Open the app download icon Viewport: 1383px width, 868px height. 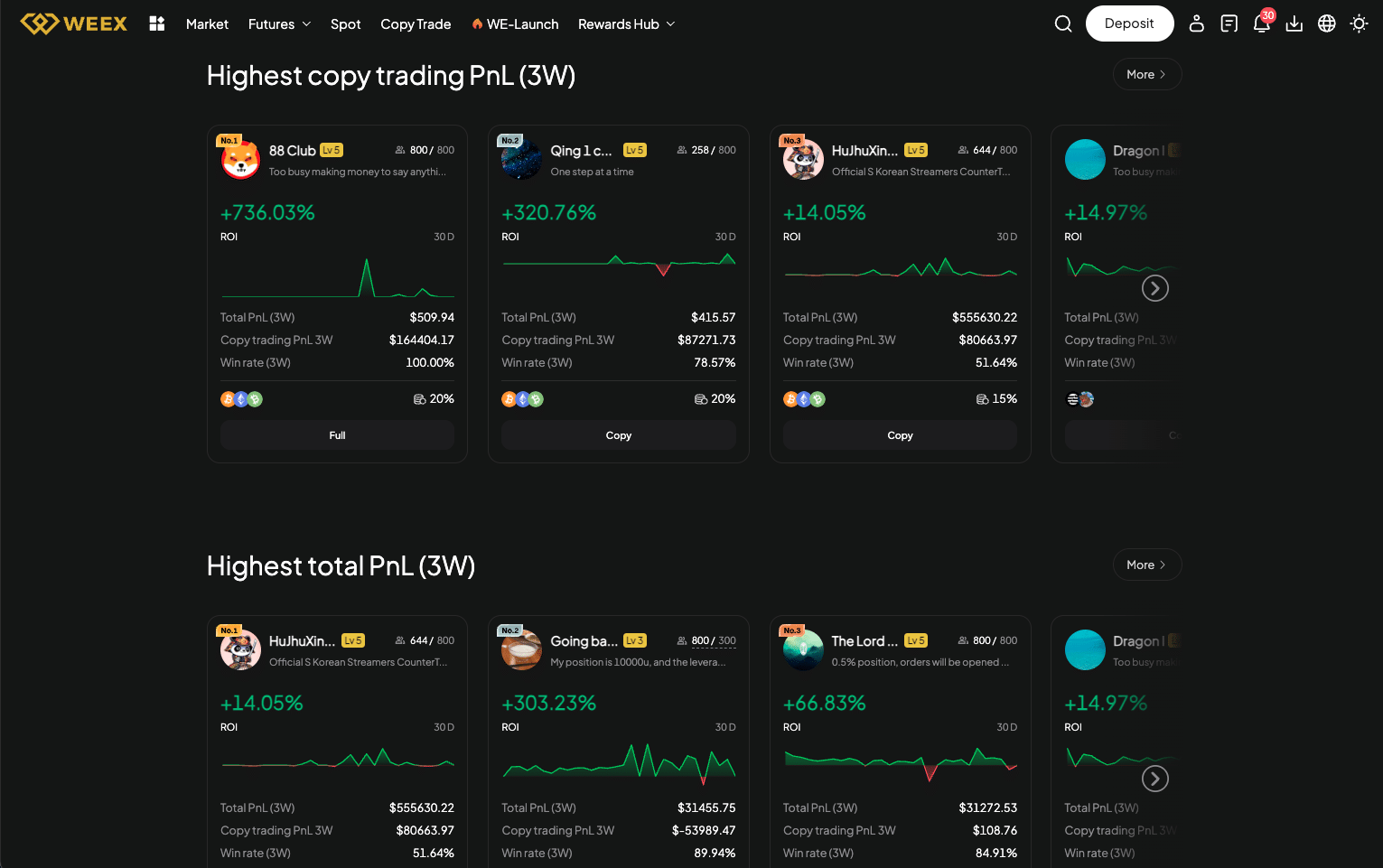pos(1294,23)
